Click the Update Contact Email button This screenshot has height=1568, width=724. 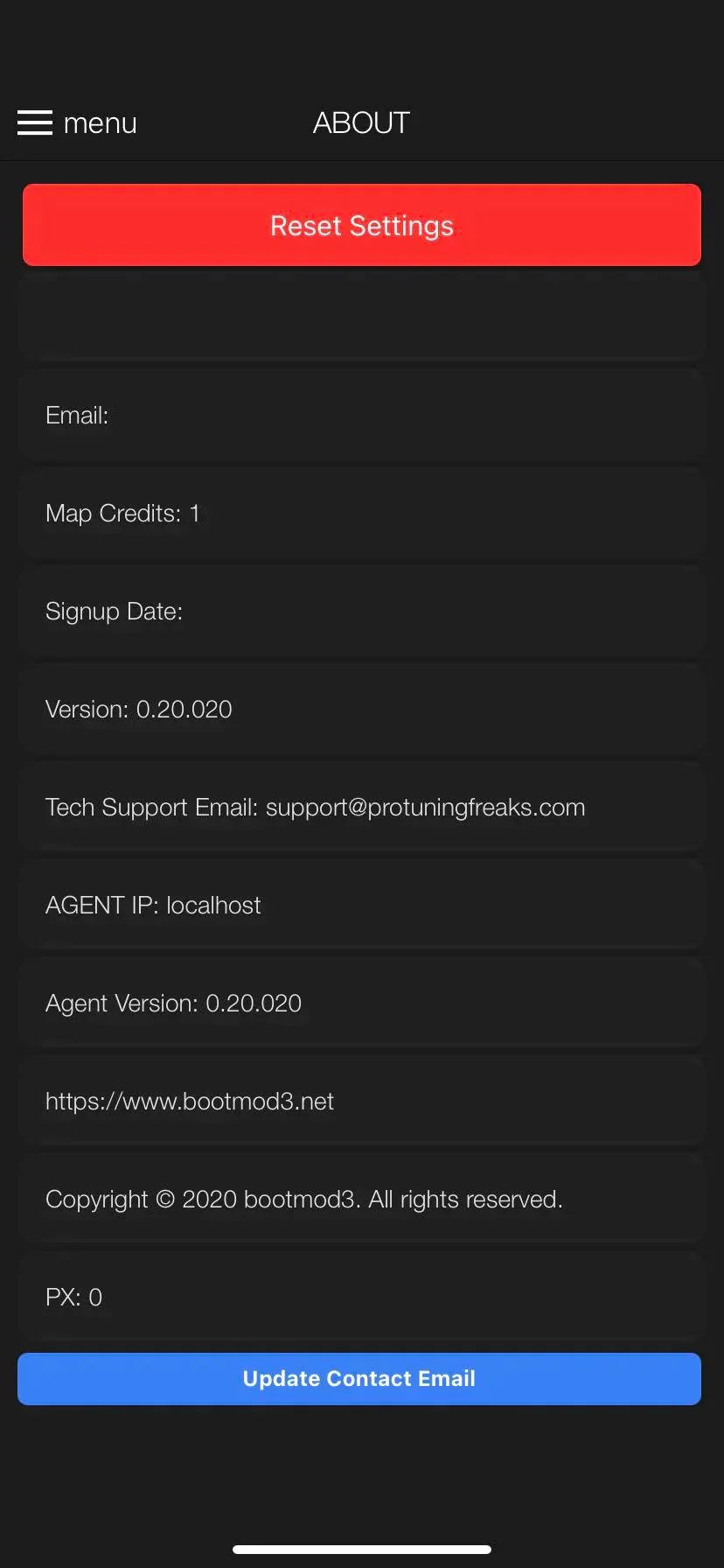pyautogui.click(x=359, y=1379)
